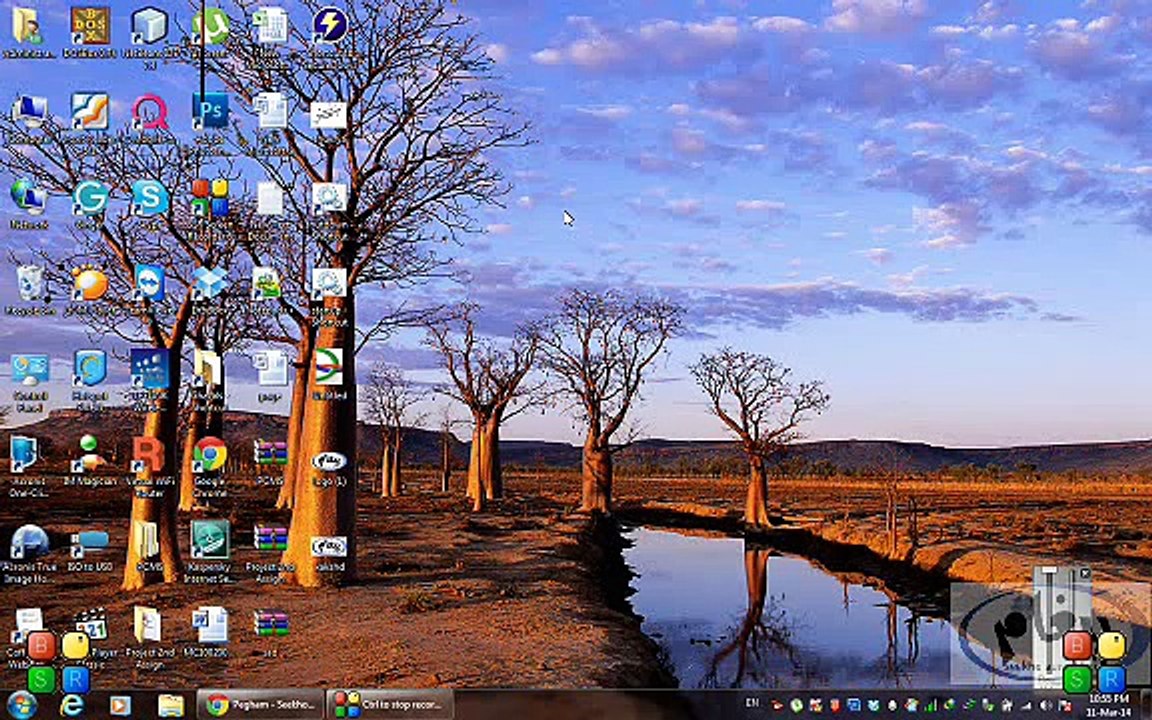This screenshot has height=720, width=1152.
Task: Open the TeamViewer desktop shortcut
Action: coord(150,284)
